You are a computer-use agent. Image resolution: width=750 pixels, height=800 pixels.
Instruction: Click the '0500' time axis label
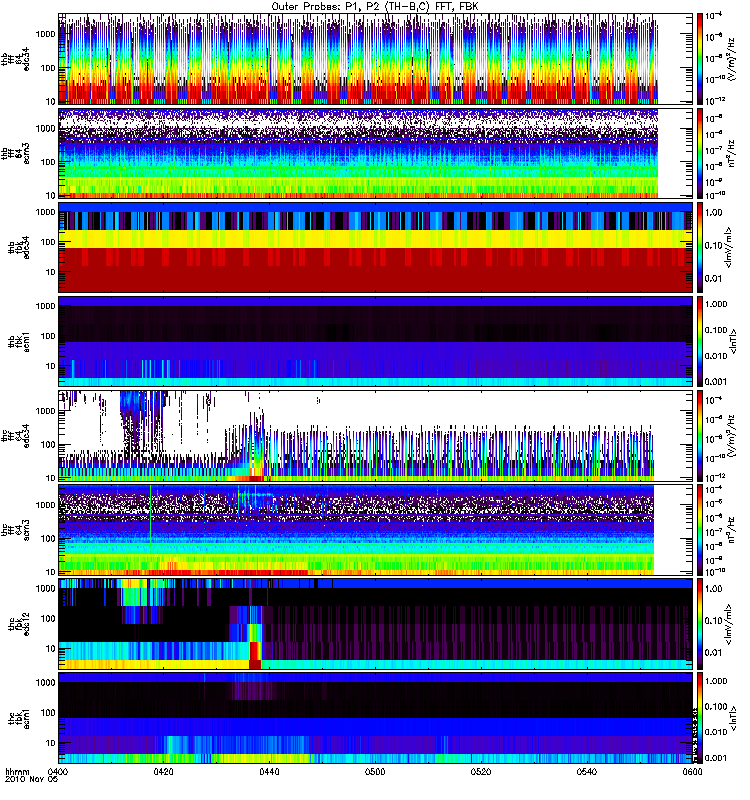point(375,772)
